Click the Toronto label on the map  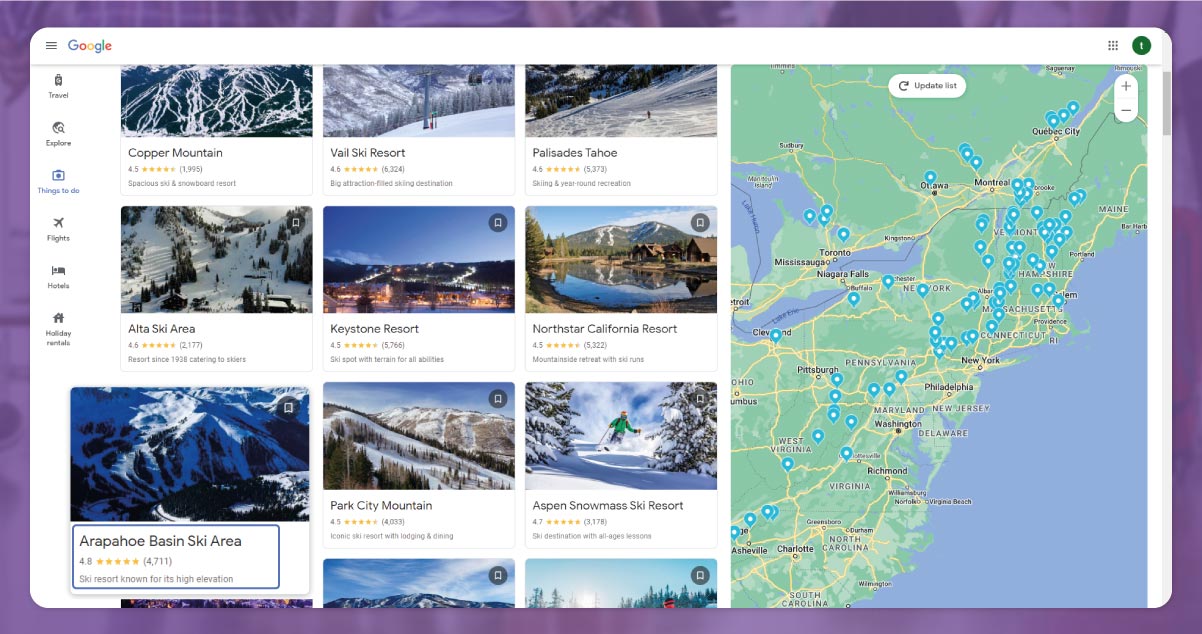[835, 253]
